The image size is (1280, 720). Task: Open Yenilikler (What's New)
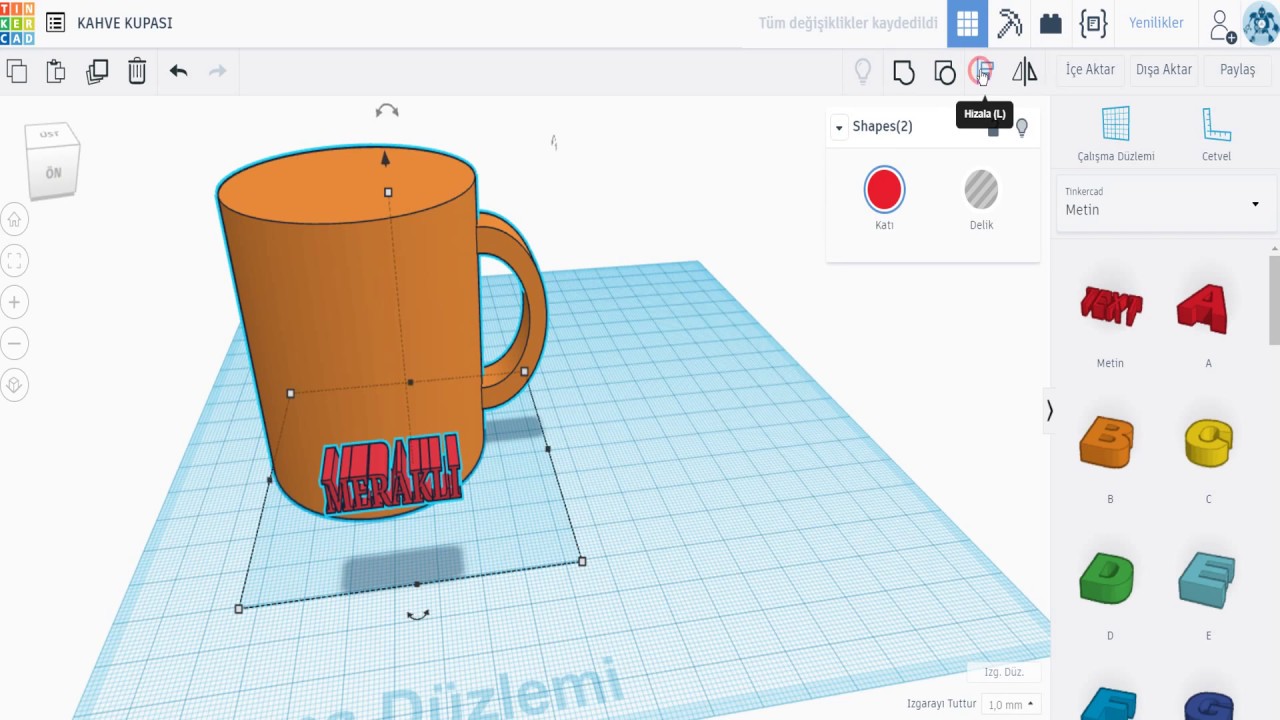1156,23
